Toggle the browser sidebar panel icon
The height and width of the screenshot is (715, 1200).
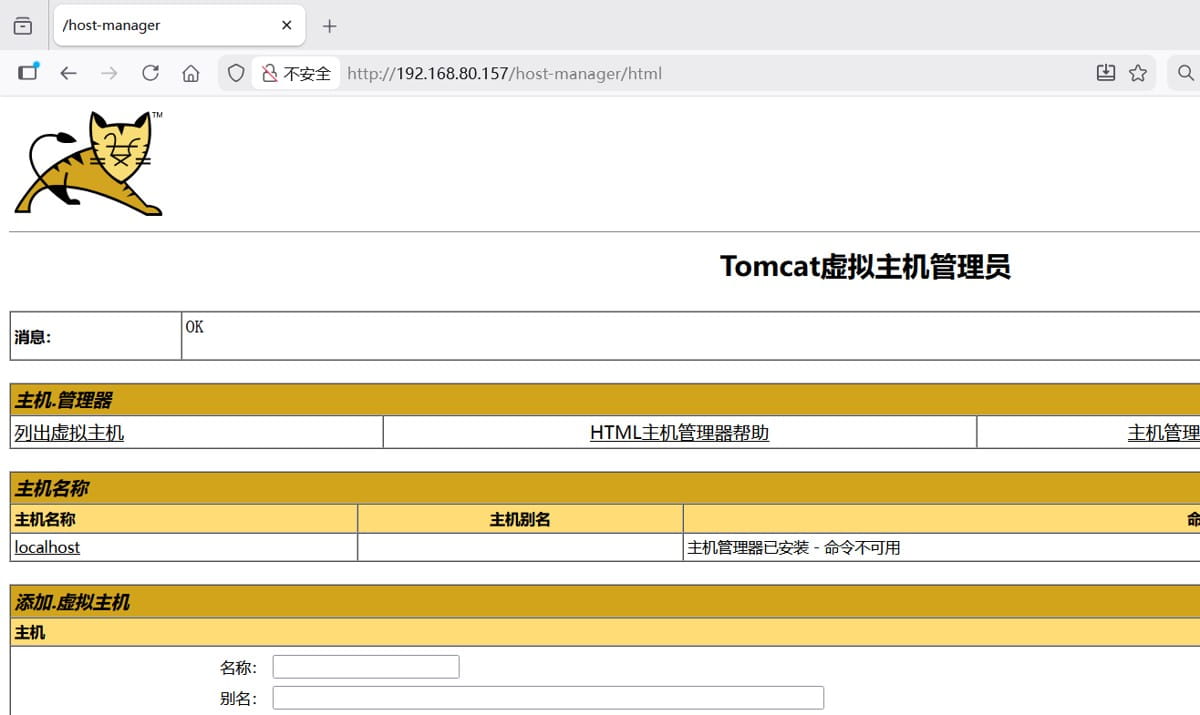[x=28, y=72]
